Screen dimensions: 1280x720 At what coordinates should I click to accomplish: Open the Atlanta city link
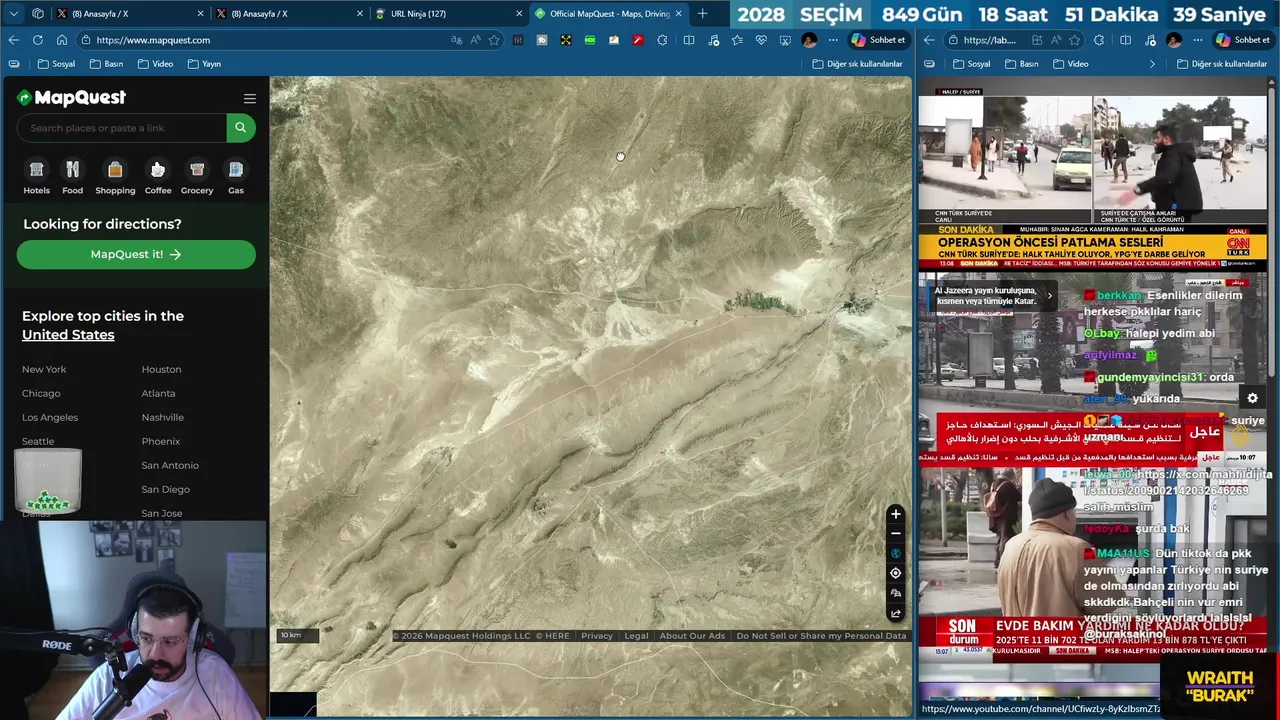tap(158, 393)
